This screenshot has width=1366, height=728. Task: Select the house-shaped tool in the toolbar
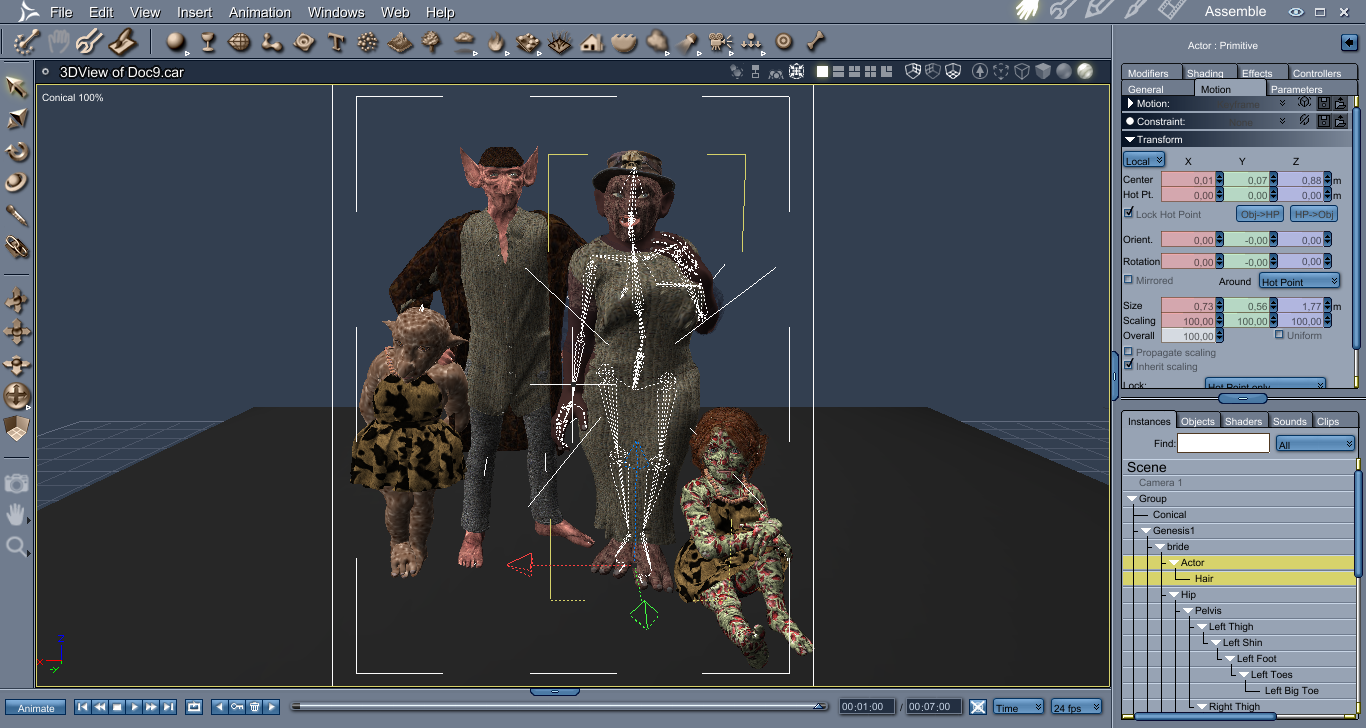(592, 42)
